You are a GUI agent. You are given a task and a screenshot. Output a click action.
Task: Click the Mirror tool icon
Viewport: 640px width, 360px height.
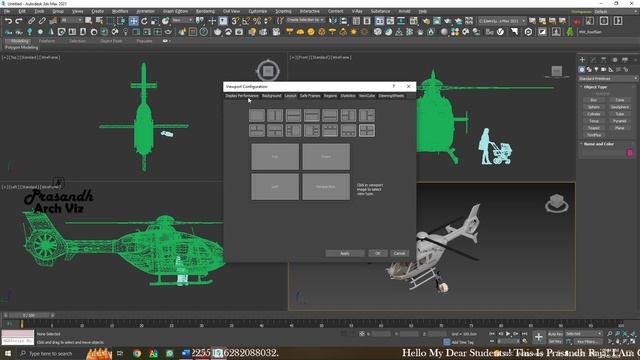coord(333,21)
